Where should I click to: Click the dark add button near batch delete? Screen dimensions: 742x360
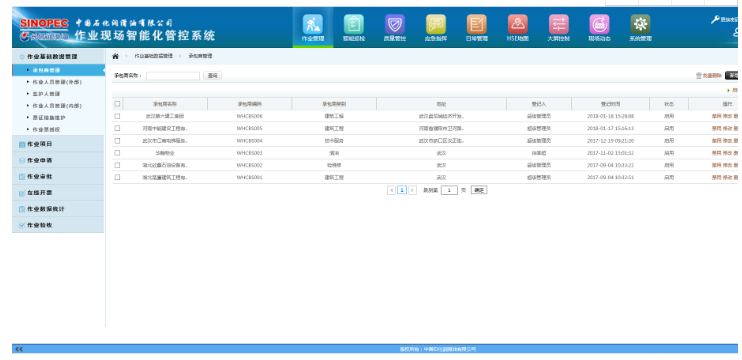coord(732,76)
